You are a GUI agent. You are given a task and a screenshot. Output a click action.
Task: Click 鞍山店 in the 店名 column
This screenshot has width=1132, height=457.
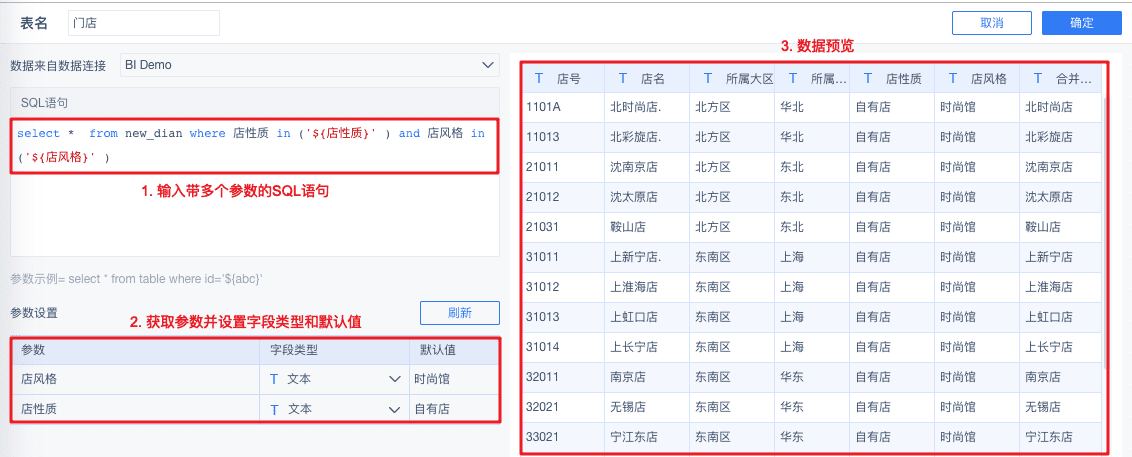pos(647,227)
